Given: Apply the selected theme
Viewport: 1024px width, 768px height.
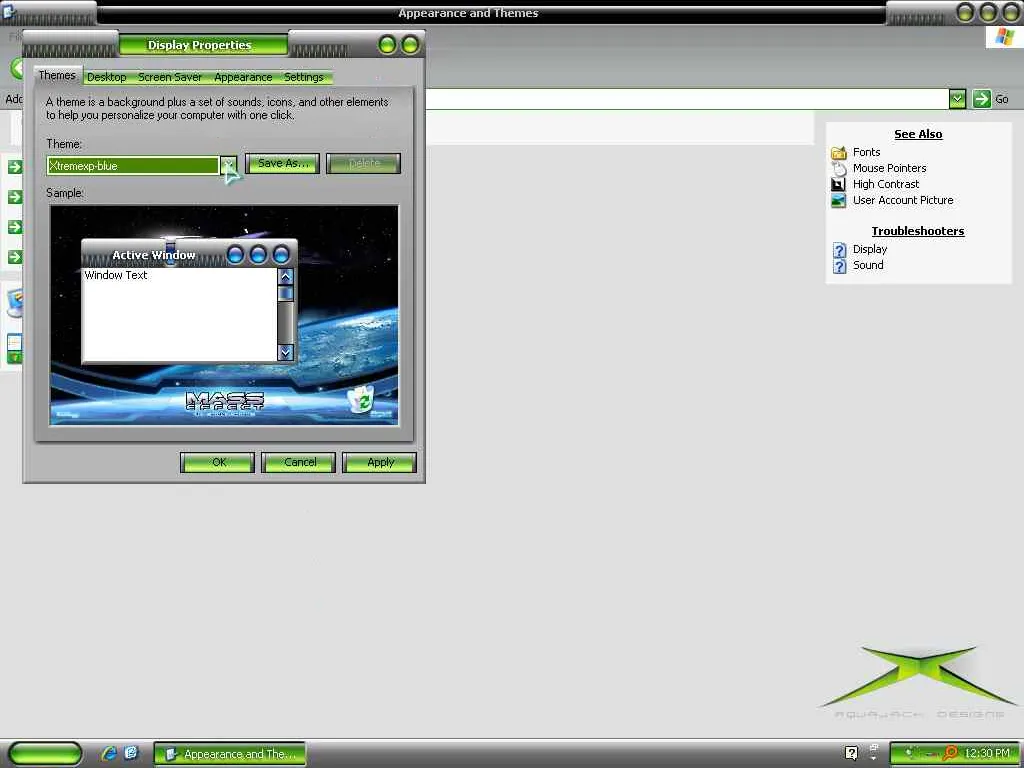Looking at the screenshot, I should point(380,462).
